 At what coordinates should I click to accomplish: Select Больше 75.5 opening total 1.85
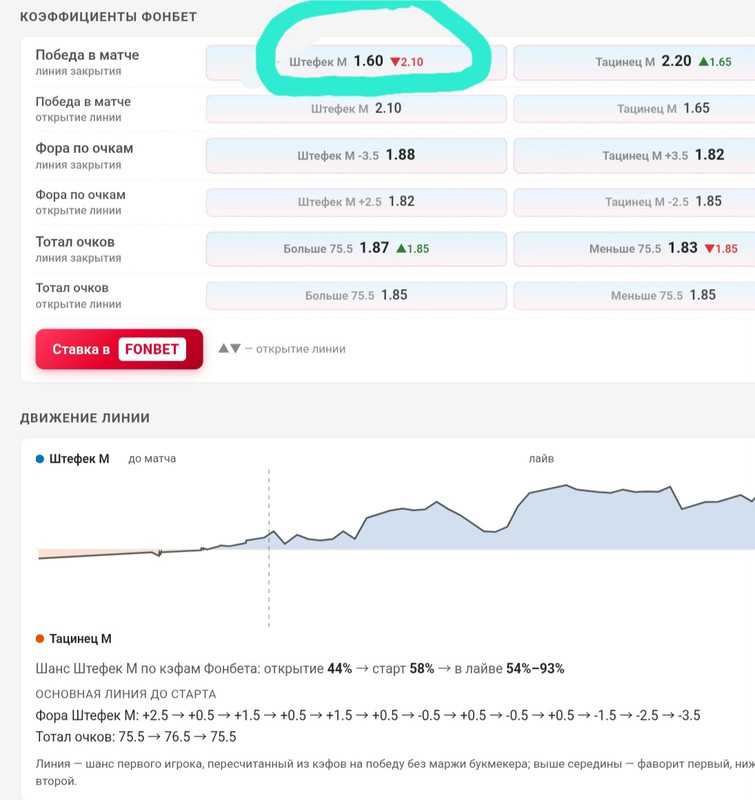pyautogui.click(x=356, y=295)
